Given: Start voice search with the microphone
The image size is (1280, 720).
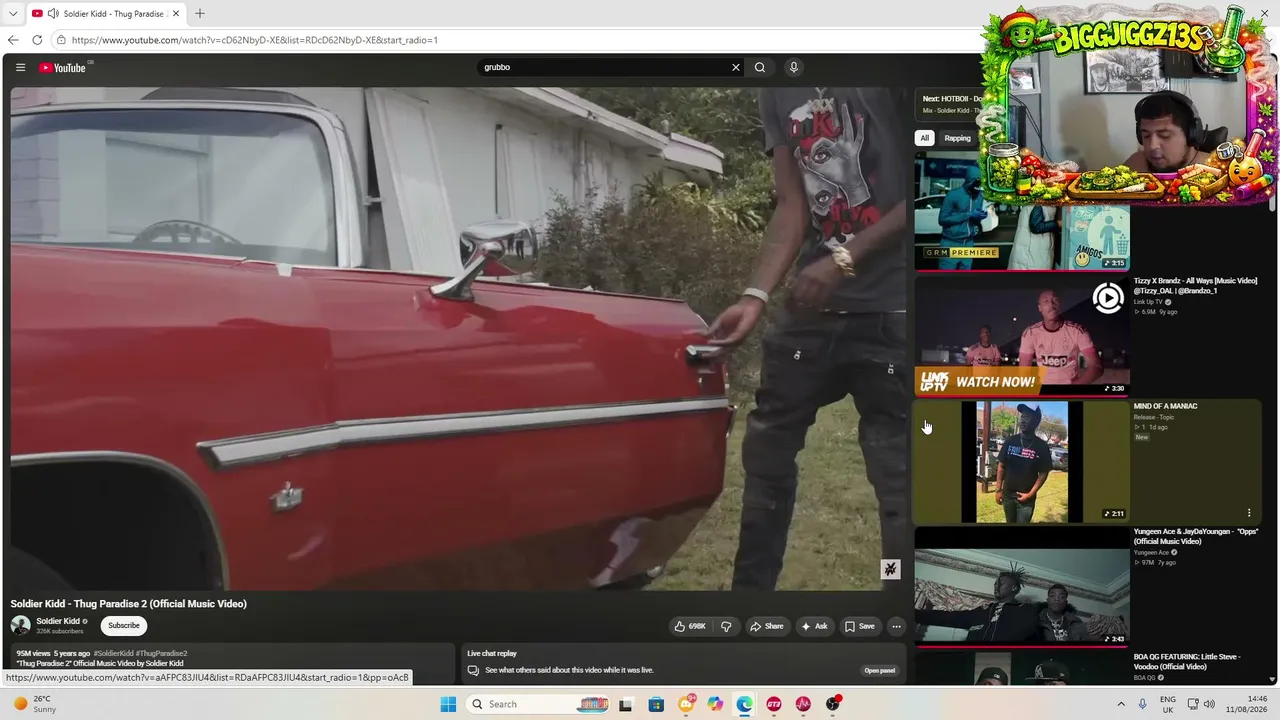Looking at the screenshot, I should 794,68.
